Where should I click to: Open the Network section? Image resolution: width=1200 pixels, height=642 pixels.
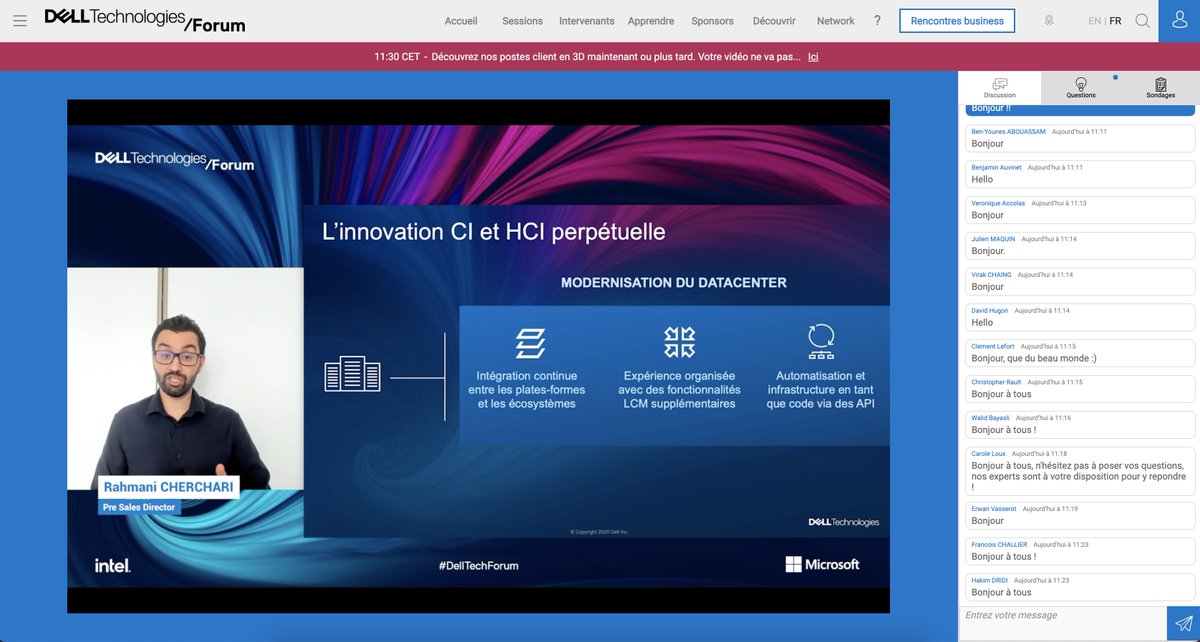coord(835,20)
